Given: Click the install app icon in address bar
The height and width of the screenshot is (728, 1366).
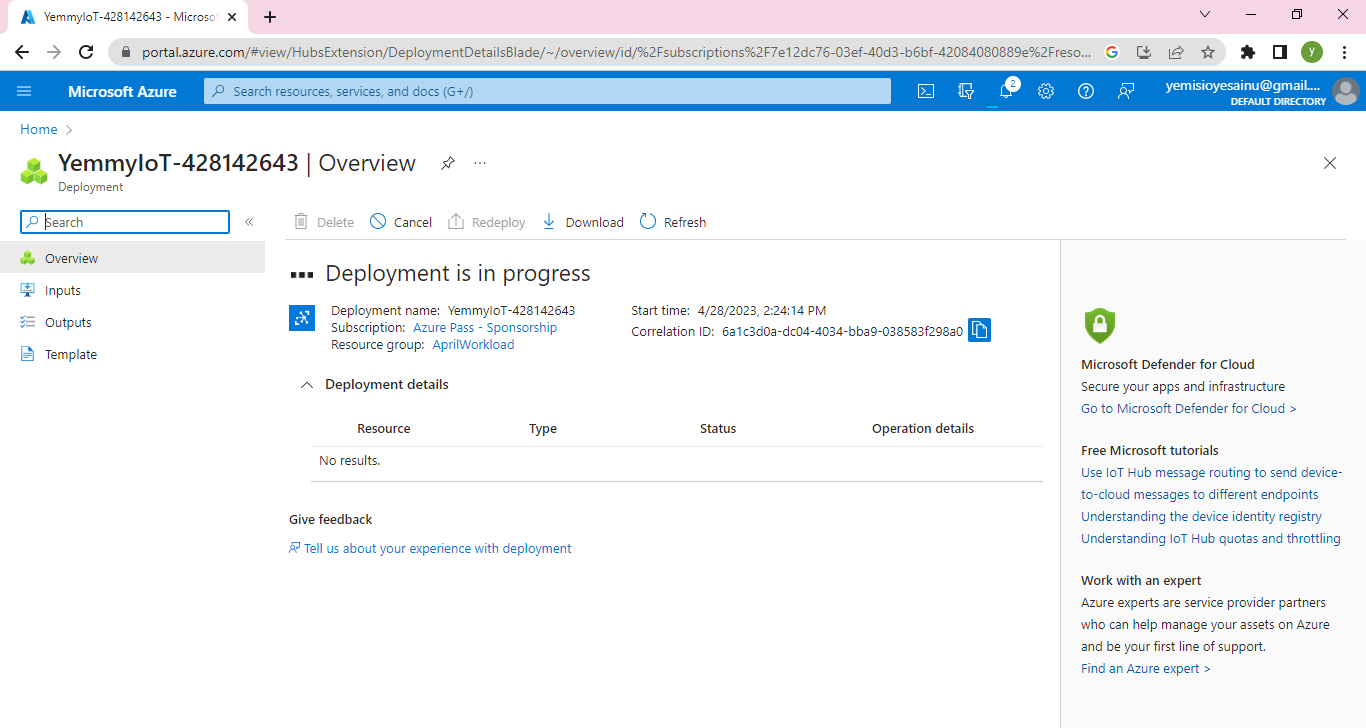Looking at the screenshot, I should (x=1144, y=52).
